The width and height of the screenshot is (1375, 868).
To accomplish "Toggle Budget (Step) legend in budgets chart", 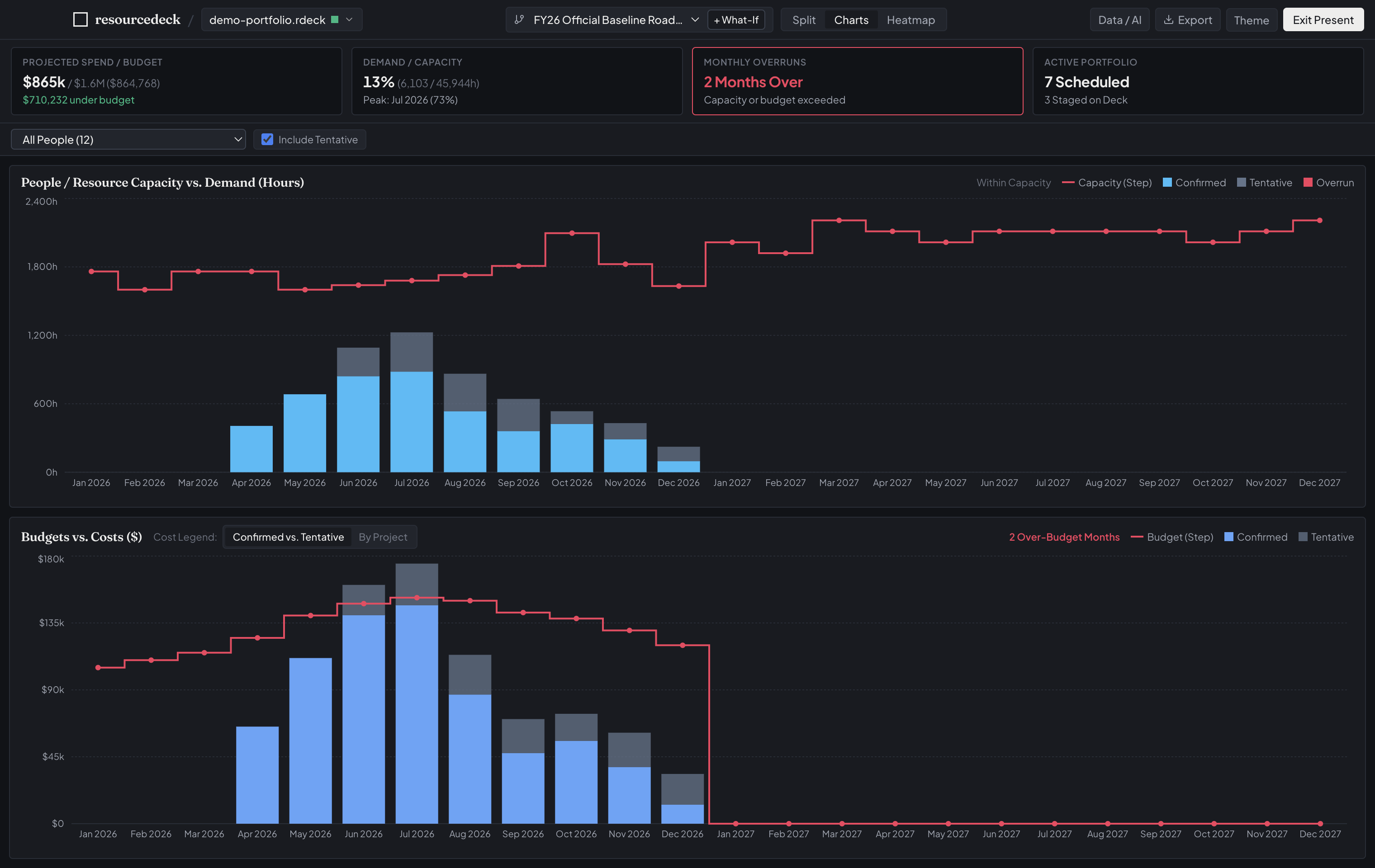I will [1172, 537].
